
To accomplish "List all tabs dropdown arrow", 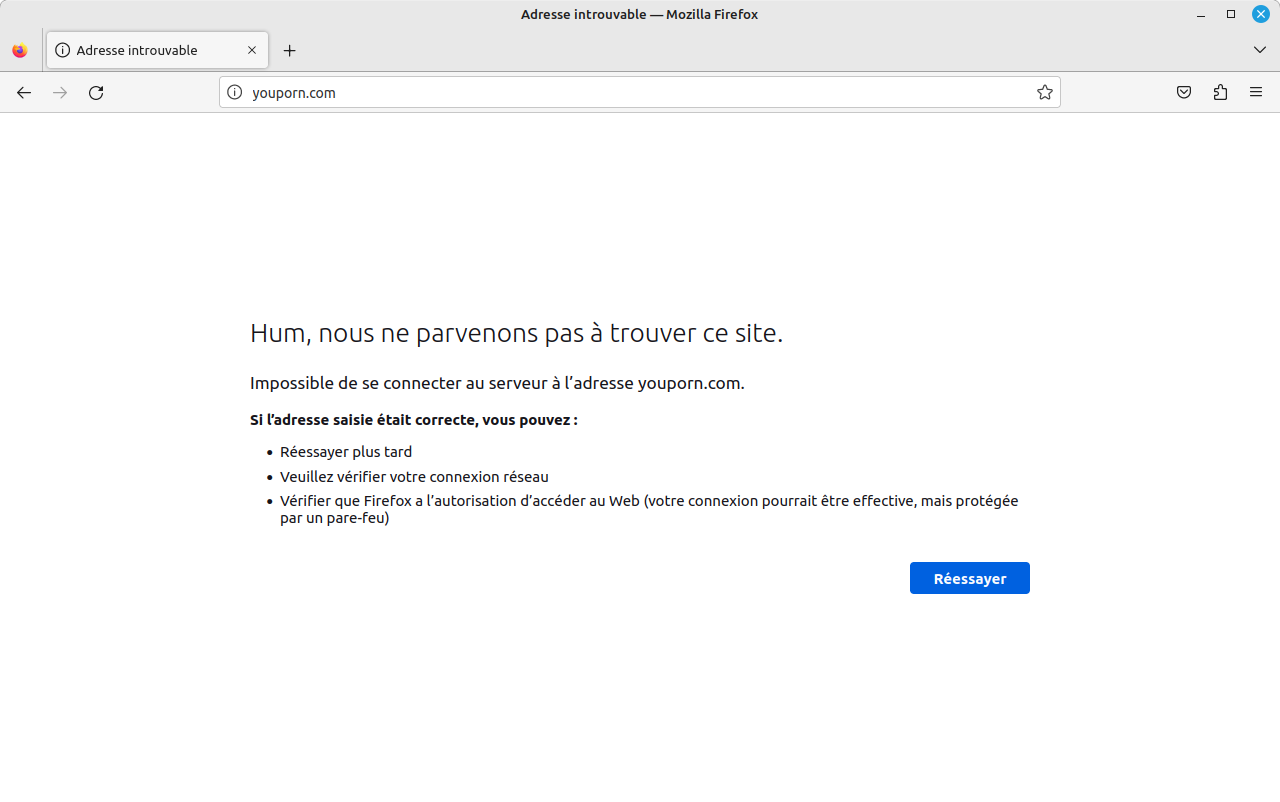I will click(1260, 50).
